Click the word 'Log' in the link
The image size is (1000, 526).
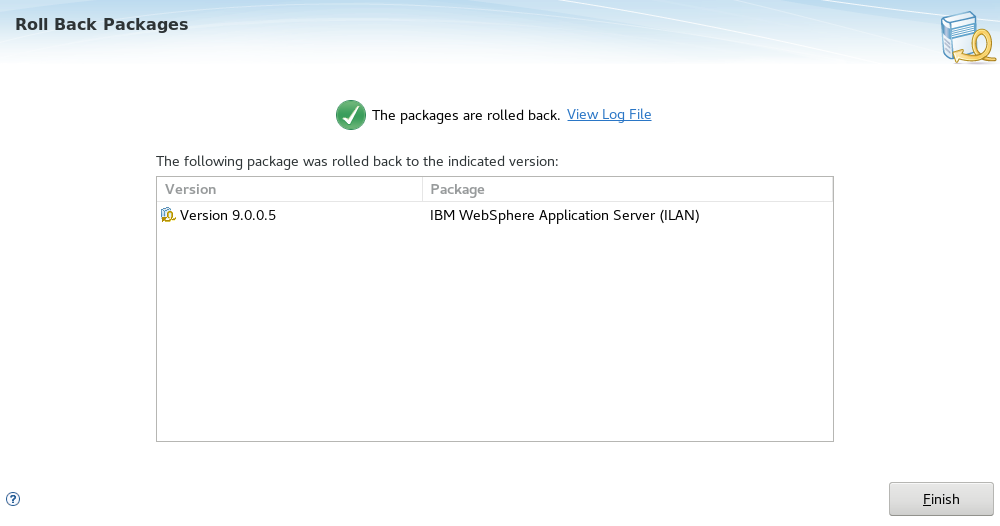point(613,115)
